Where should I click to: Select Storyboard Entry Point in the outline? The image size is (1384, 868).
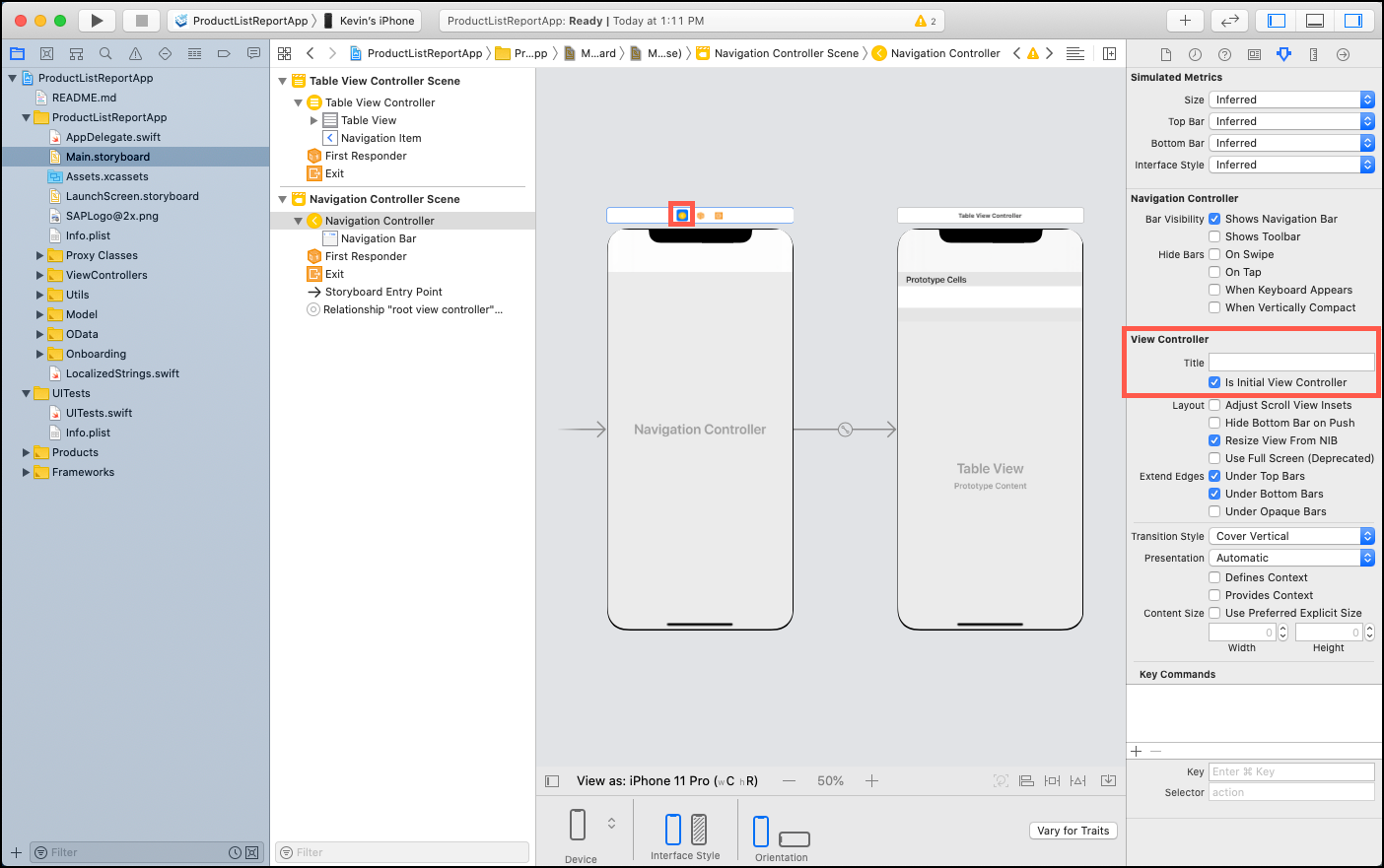tap(383, 292)
